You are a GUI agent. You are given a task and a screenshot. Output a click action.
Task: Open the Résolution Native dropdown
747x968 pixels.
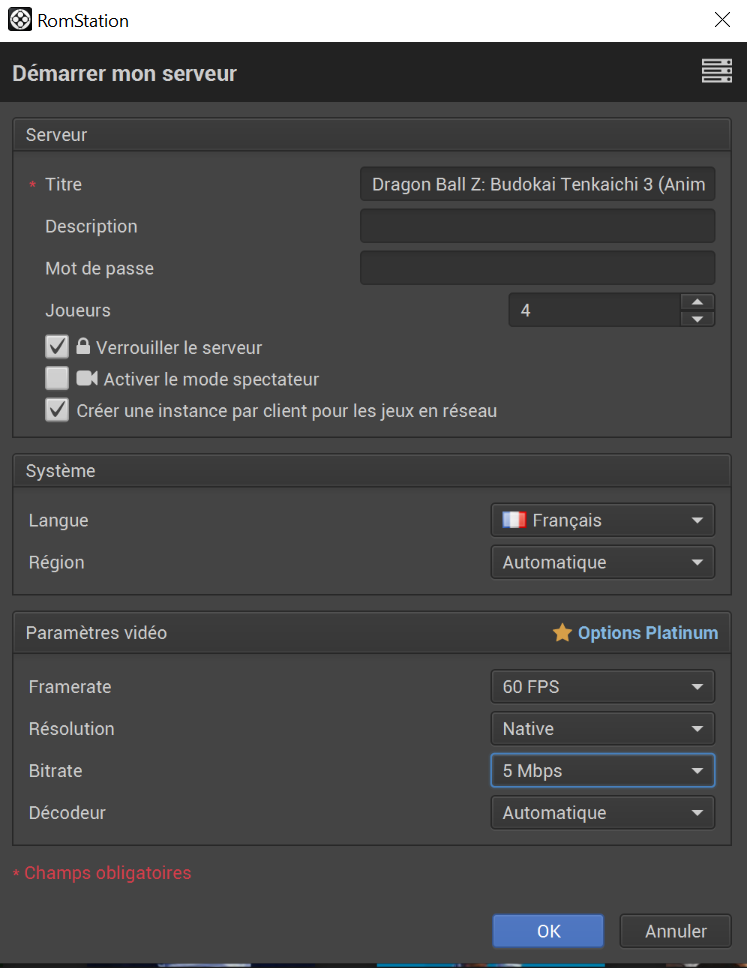tap(603, 728)
